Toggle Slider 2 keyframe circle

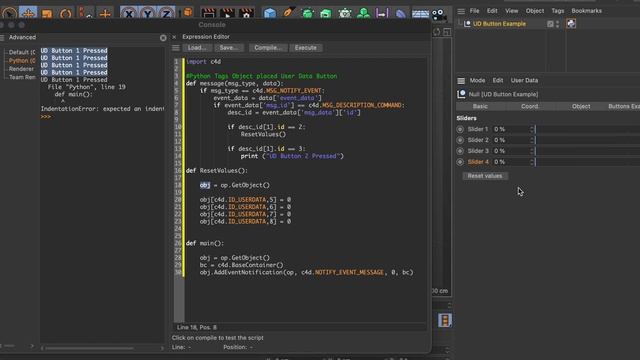(460, 140)
